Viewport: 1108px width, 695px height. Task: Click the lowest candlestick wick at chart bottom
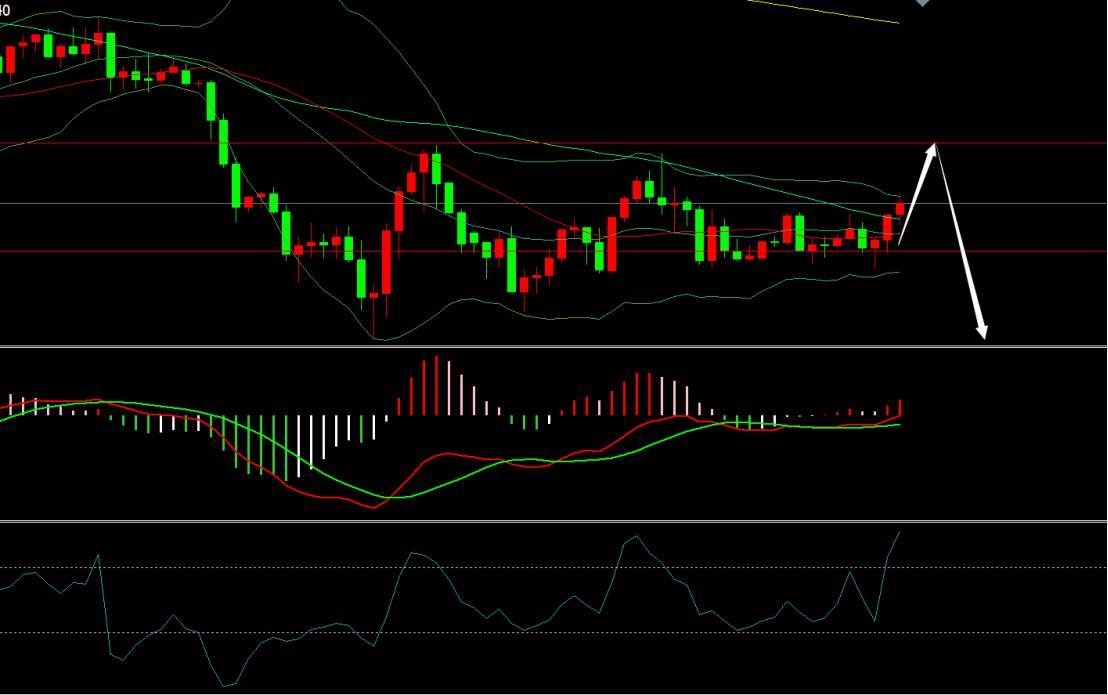[x=373, y=318]
